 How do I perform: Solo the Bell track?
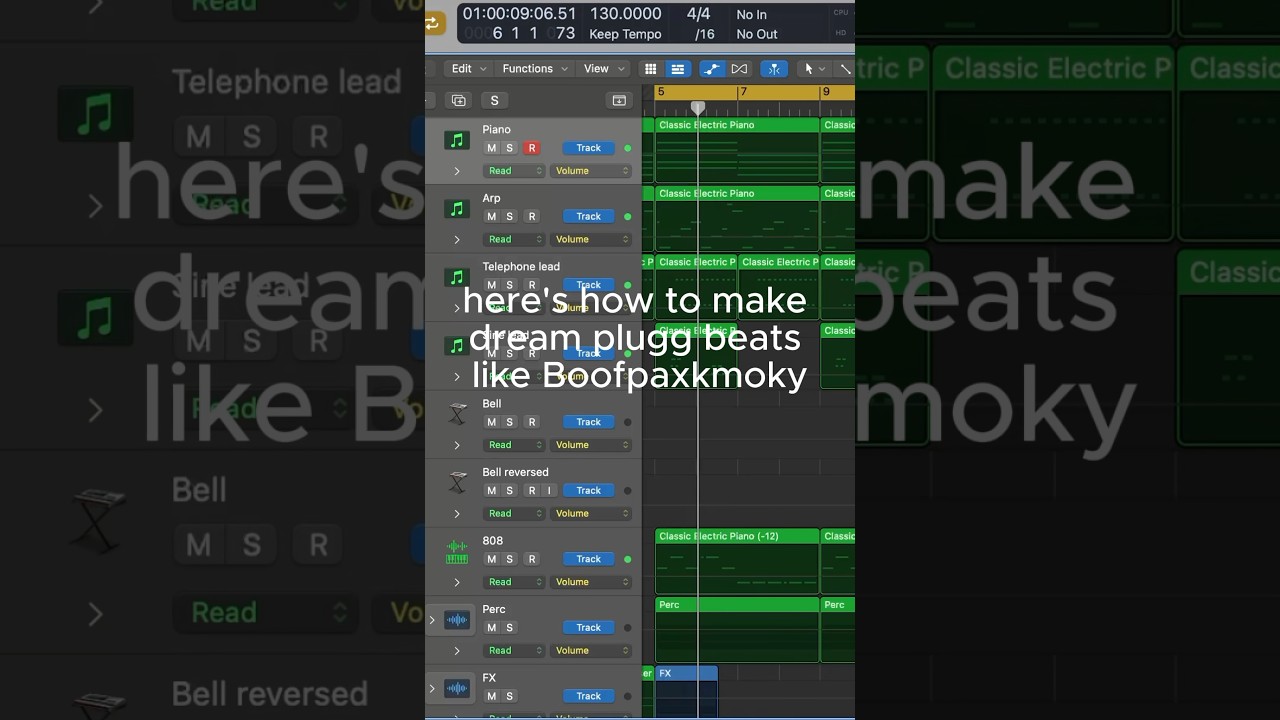pos(509,422)
